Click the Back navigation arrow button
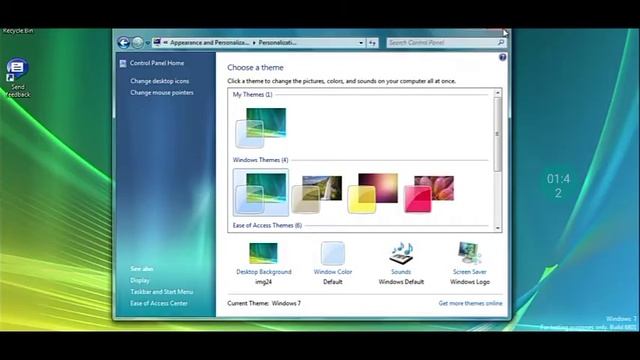 click(x=123, y=42)
